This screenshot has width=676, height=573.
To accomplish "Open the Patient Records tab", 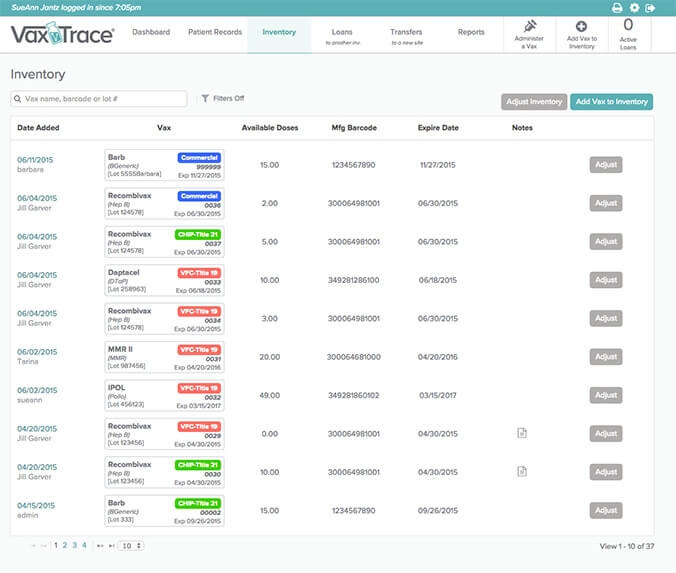I will click(215, 33).
